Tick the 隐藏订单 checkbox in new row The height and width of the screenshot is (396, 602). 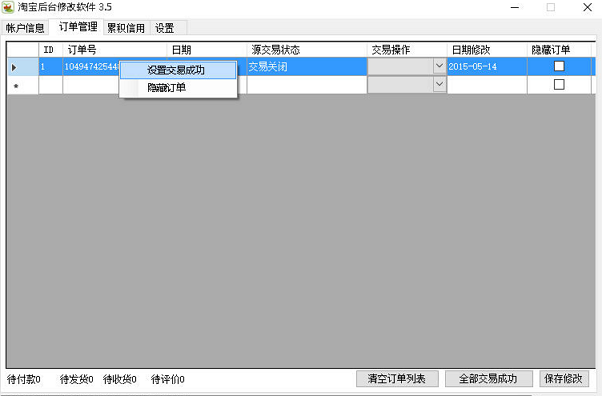[x=559, y=85]
